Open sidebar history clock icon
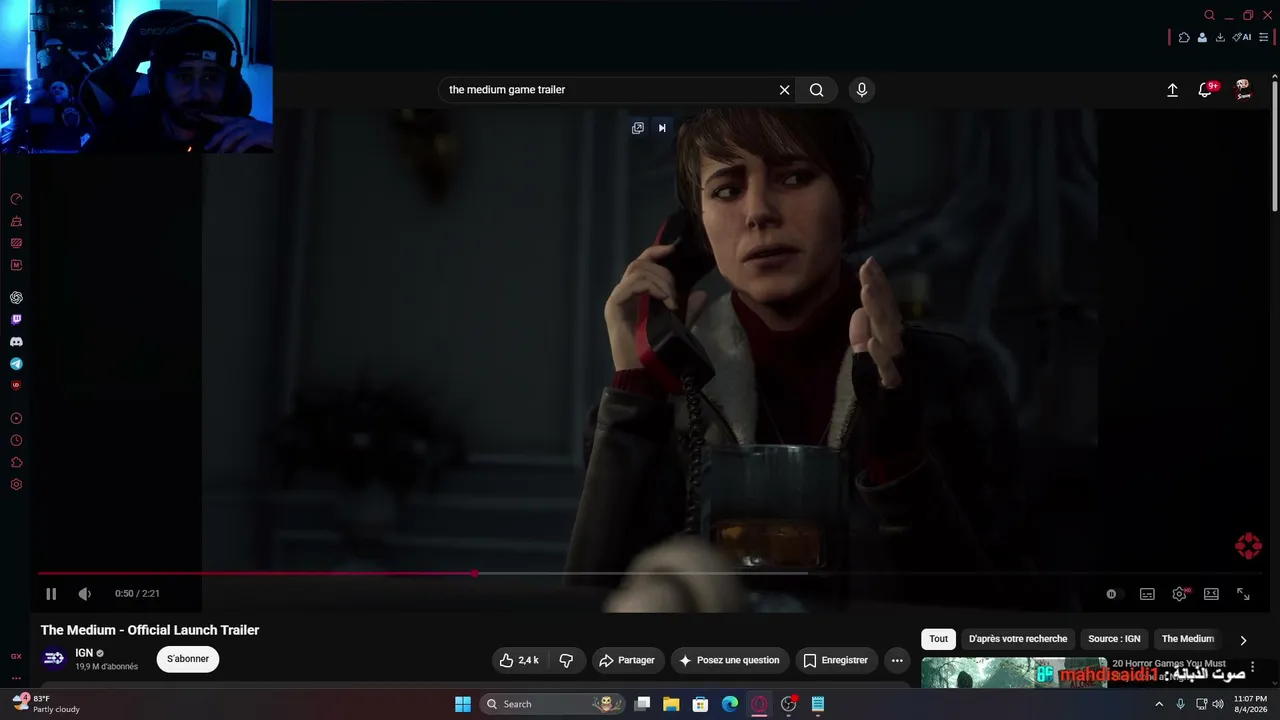 [16, 441]
